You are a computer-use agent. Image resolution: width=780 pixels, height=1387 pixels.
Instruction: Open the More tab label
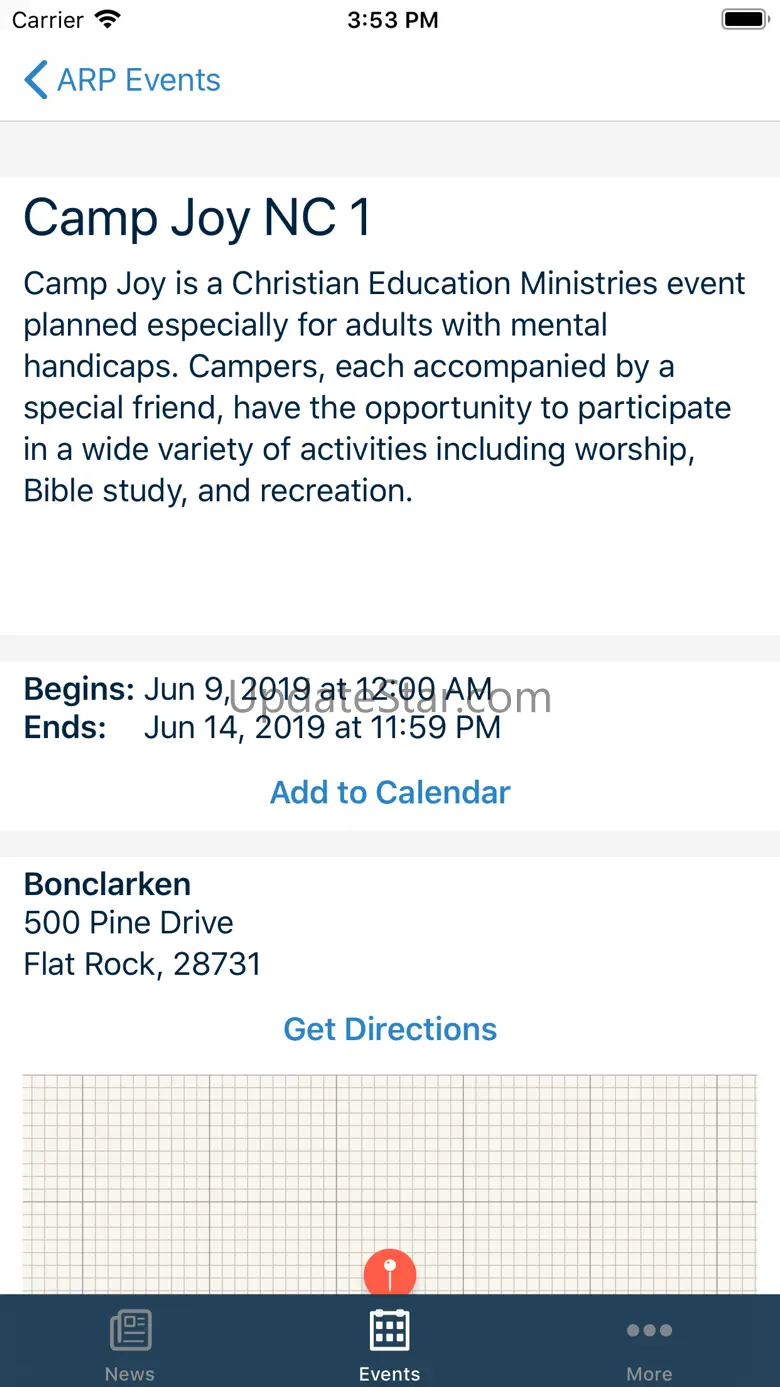coord(649,1374)
